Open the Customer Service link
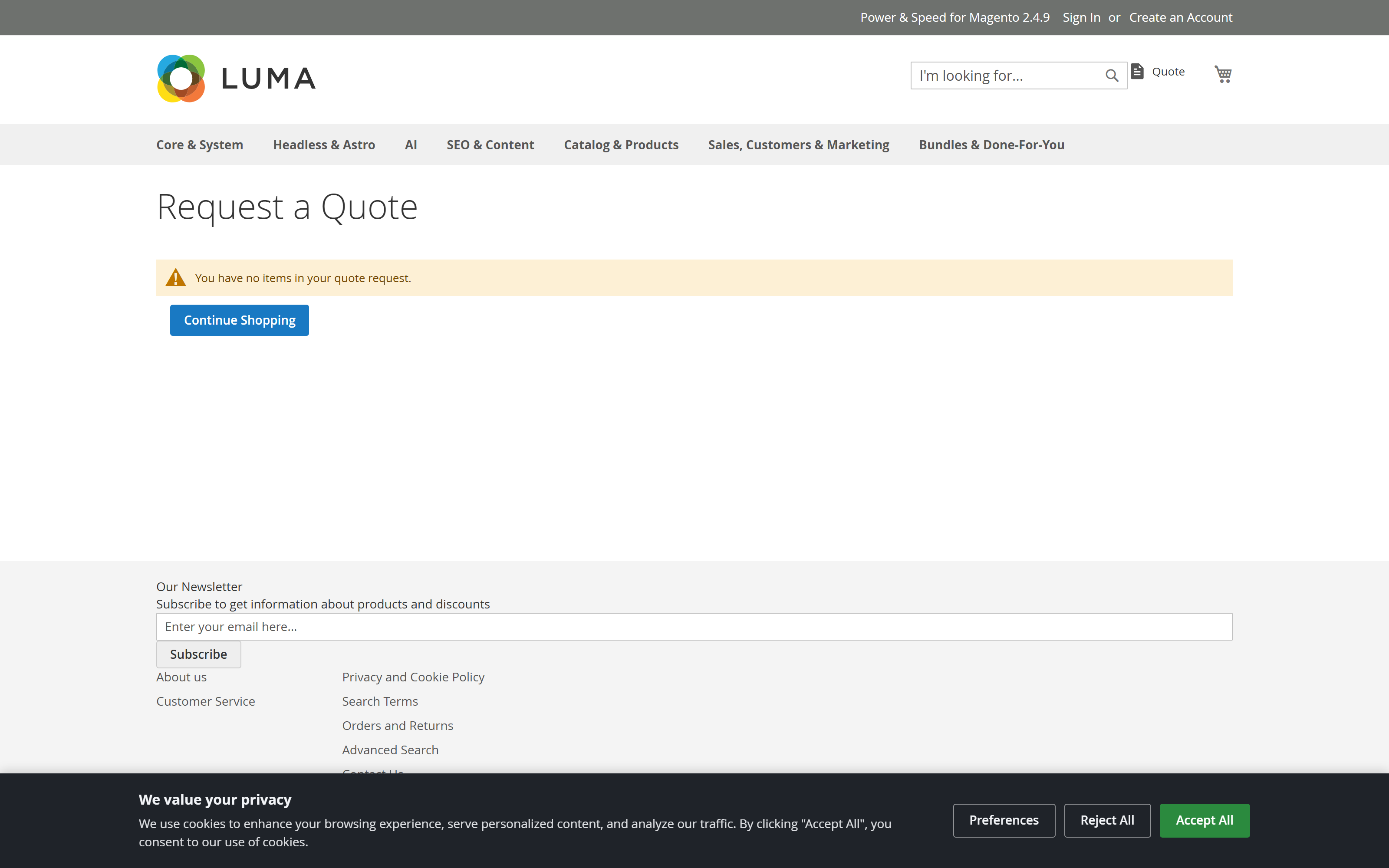The image size is (1389, 868). pos(205,701)
